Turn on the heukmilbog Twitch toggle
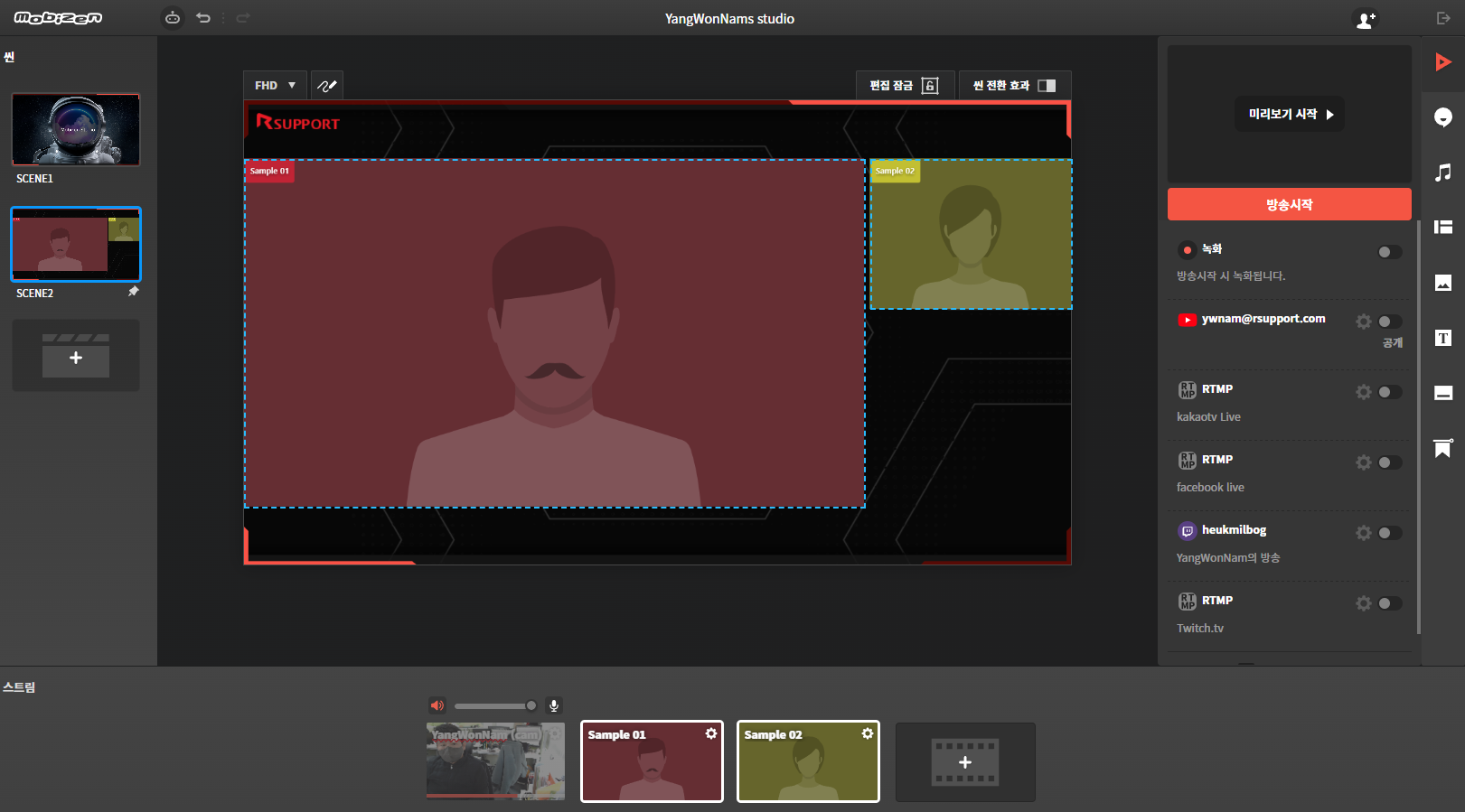This screenshot has width=1465, height=812. click(x=1389, y=533)
